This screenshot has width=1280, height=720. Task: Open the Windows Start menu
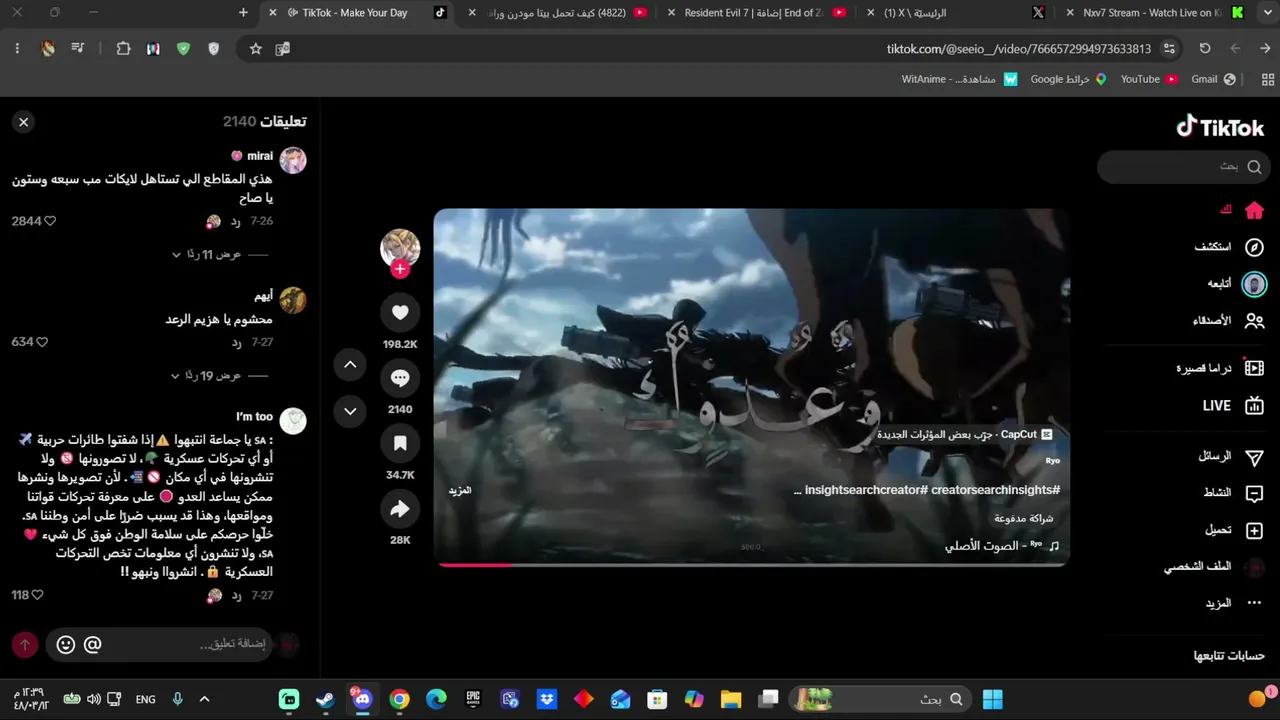[x=993, y=699]
